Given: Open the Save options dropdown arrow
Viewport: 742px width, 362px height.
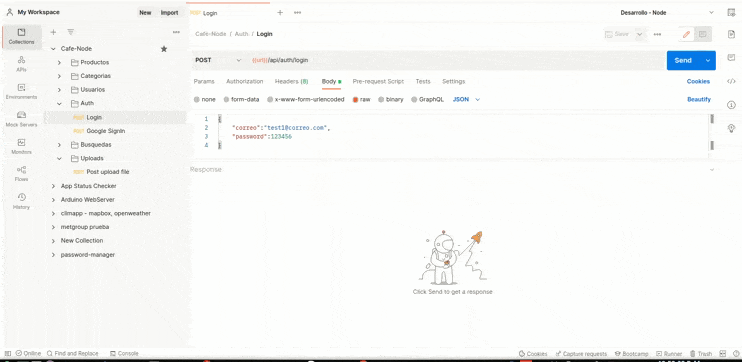Looking at the screenshot, I should 639,34.
